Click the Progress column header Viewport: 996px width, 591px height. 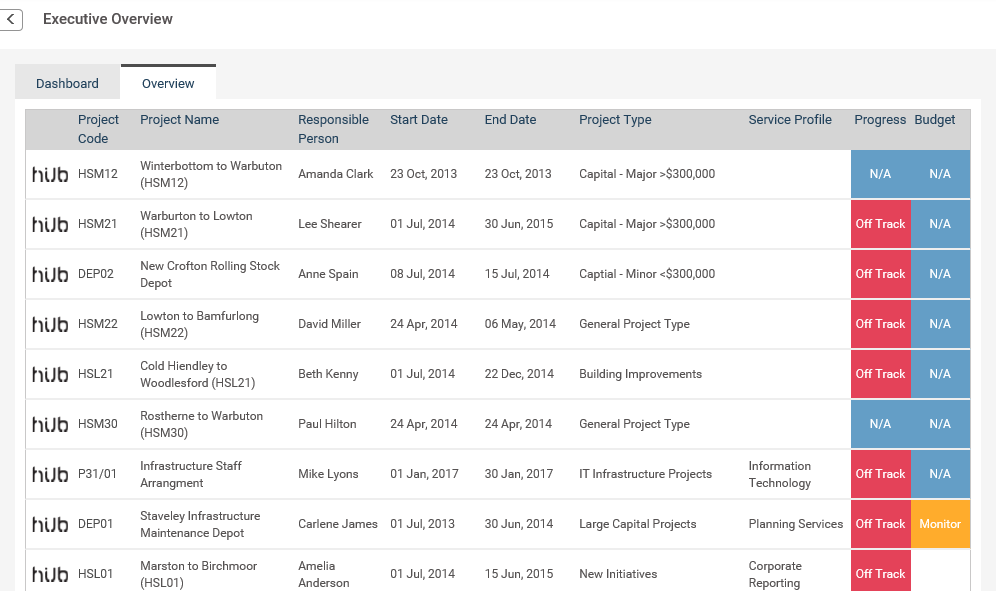point(880,119)
